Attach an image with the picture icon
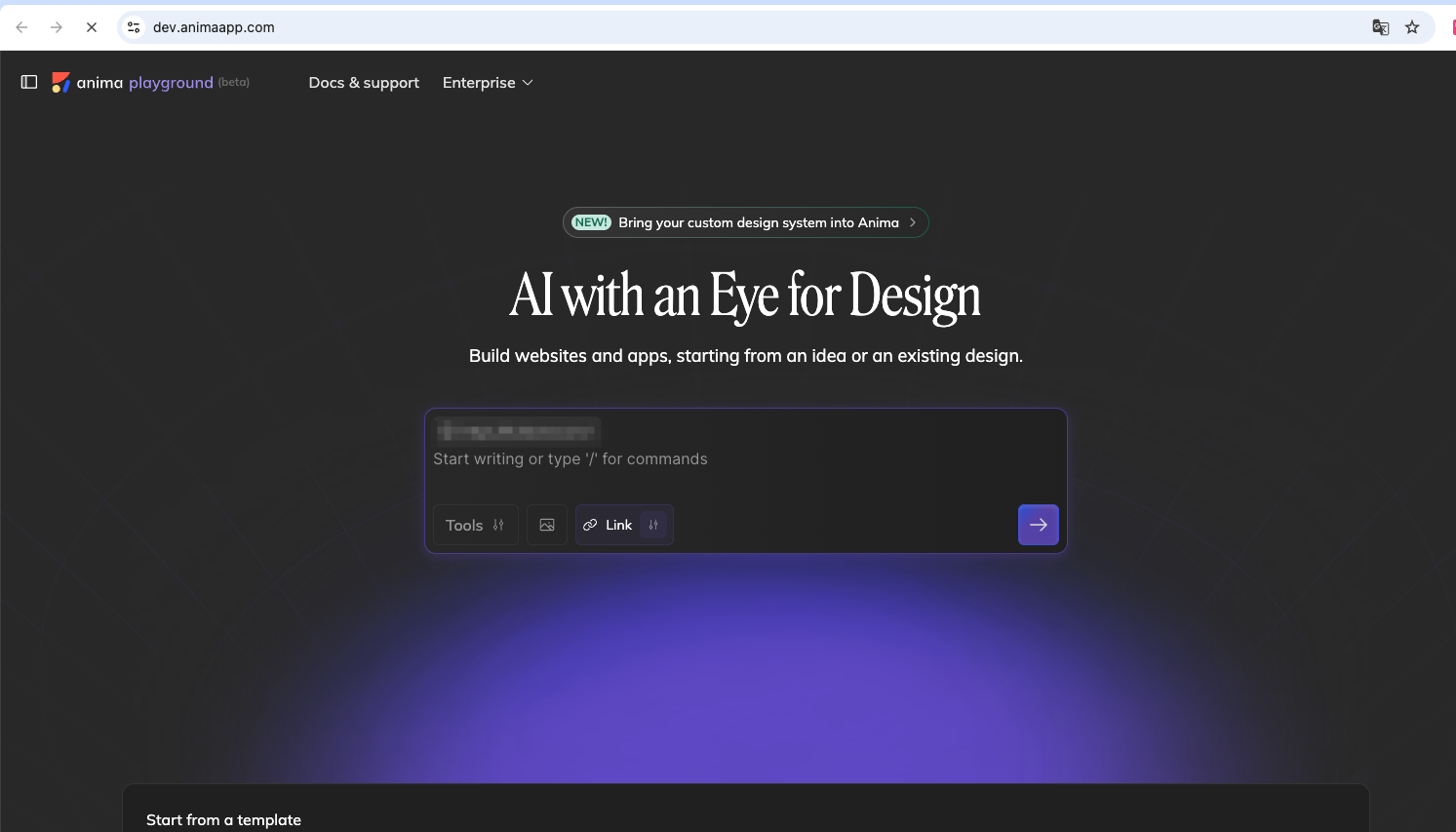1456x832 pixels. click(547, 525)
